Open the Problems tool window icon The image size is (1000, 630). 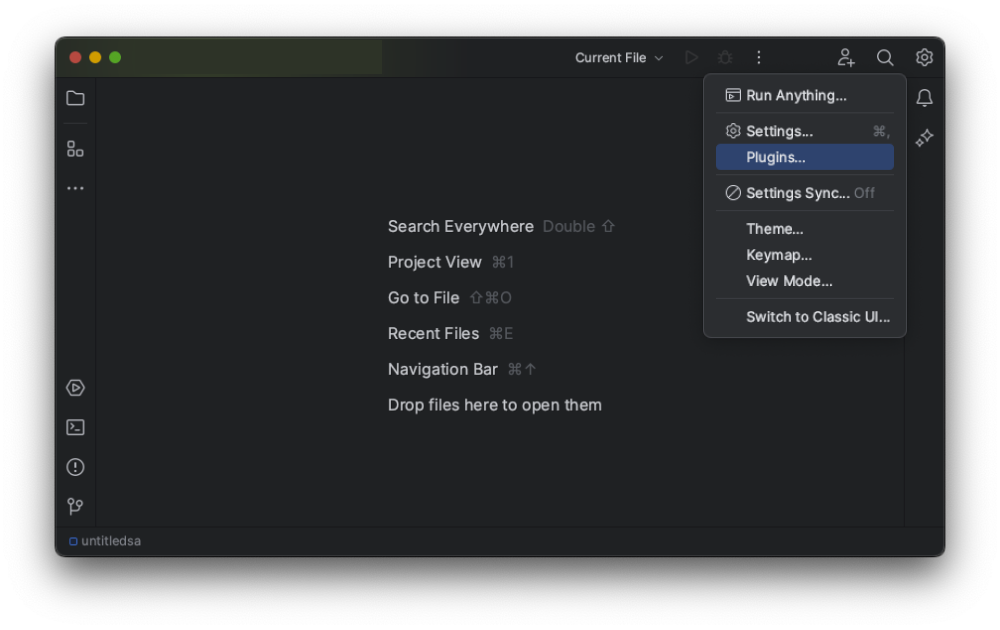[x=75, y=466]
